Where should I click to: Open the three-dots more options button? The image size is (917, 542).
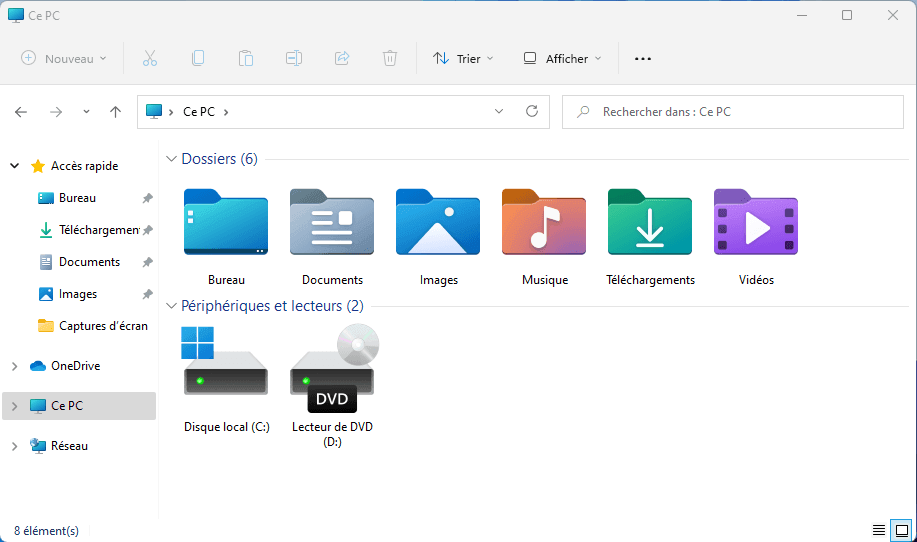click(643, 58)
